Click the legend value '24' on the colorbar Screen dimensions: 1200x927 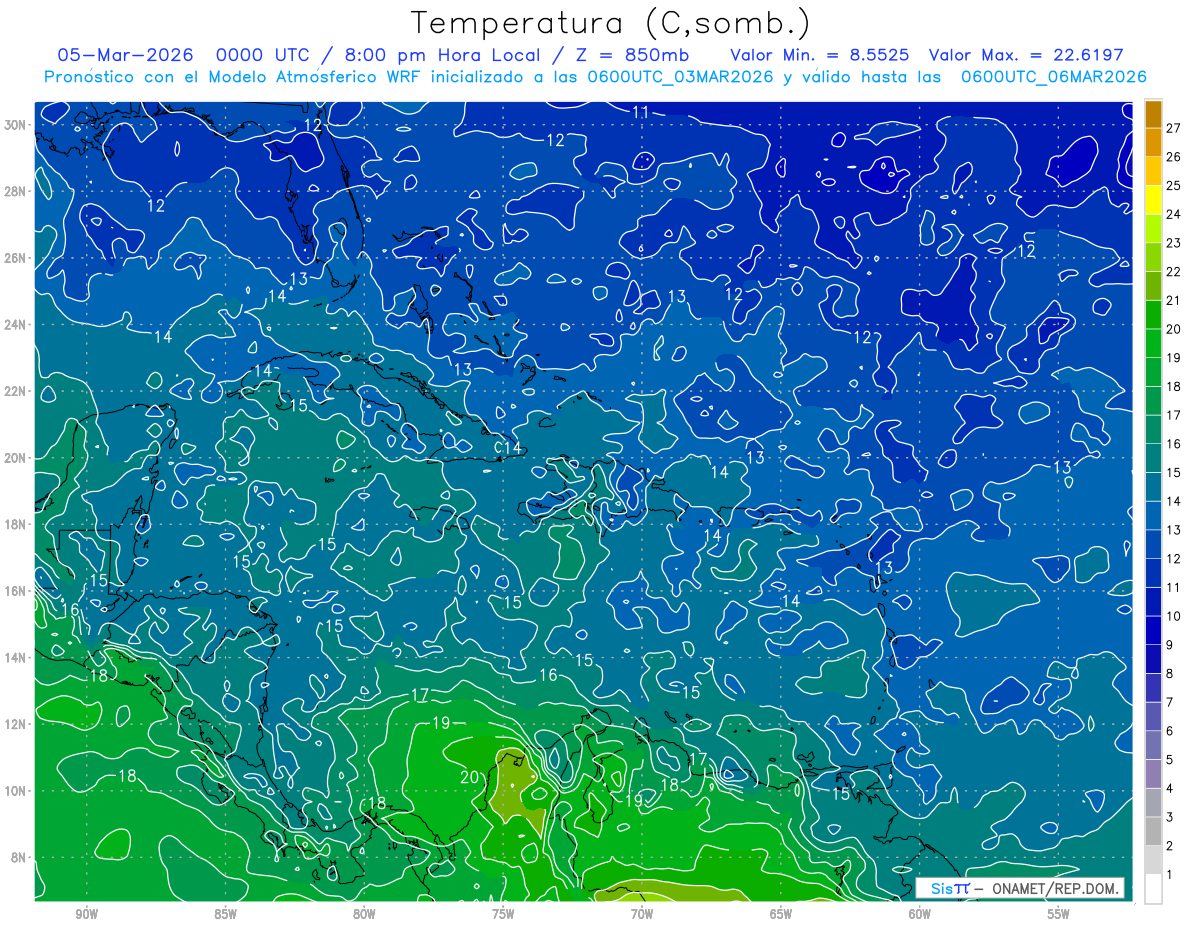[x=1174, y=215]
